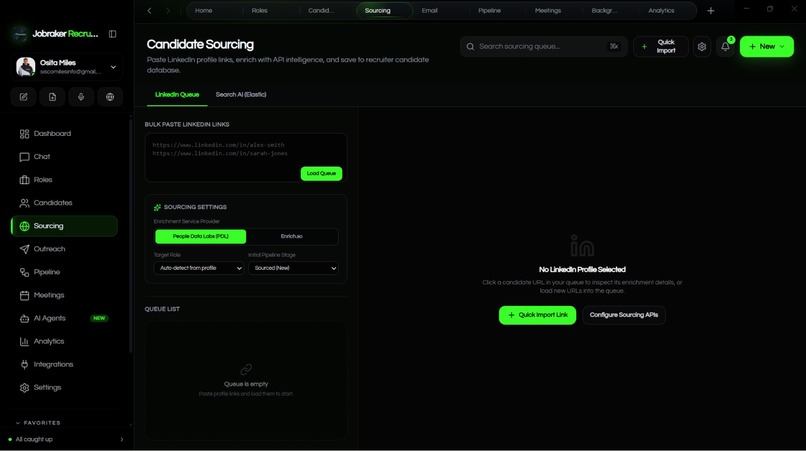The height and width of the screenshot is (451, 806).
Task: Select Enrichuo enrichment provider
Action: coord(291,237)
